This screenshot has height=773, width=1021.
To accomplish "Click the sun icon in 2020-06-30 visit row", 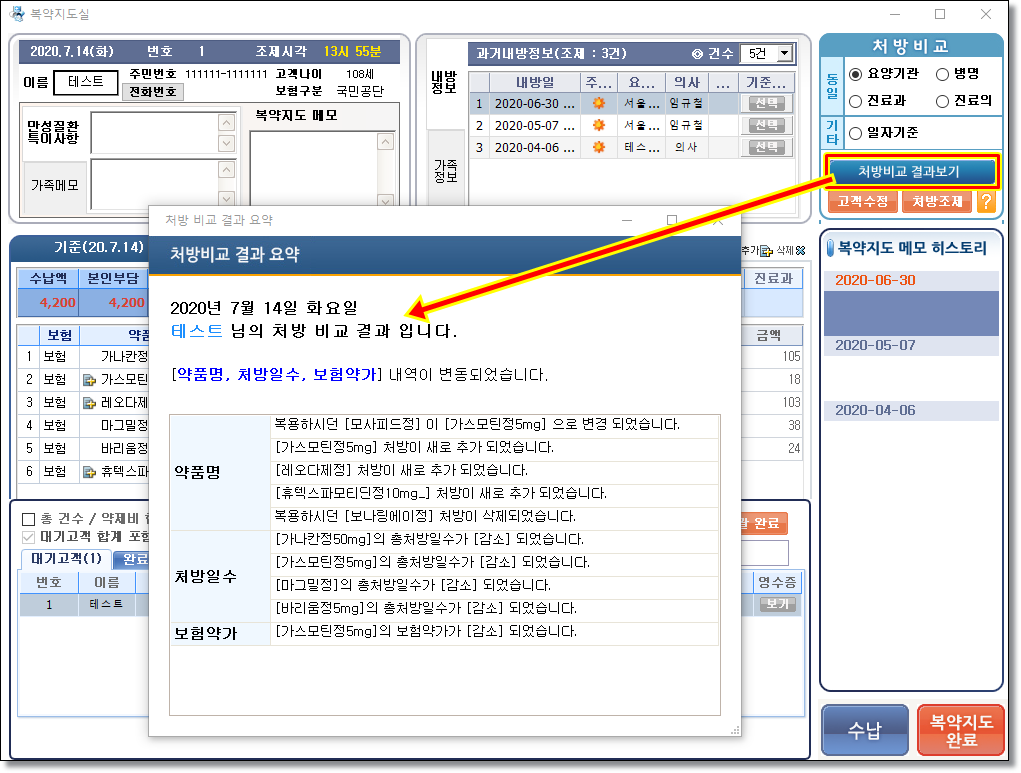I will (598, 103).
